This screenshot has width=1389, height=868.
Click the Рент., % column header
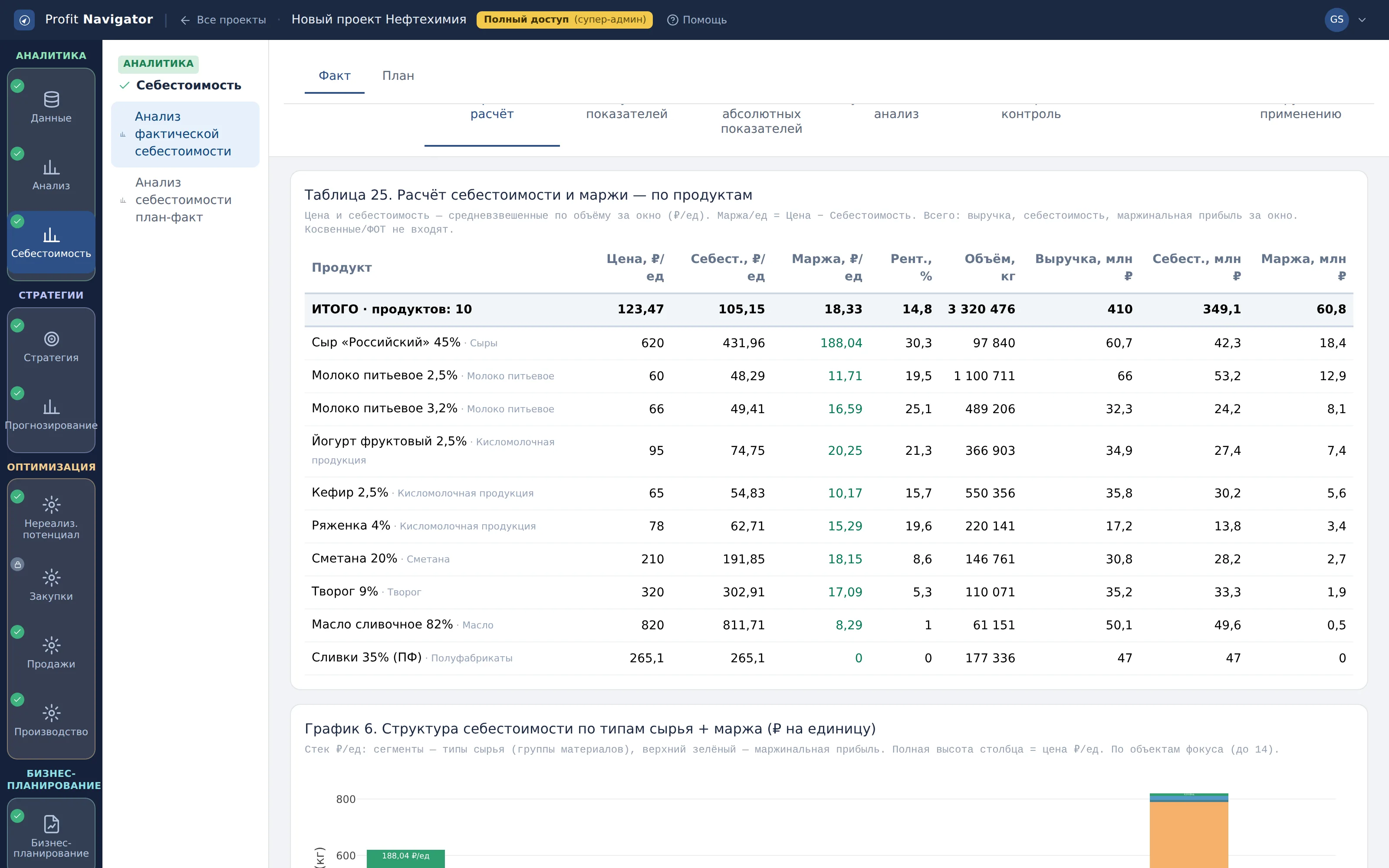pyautogui.click(x=911, y=267)
